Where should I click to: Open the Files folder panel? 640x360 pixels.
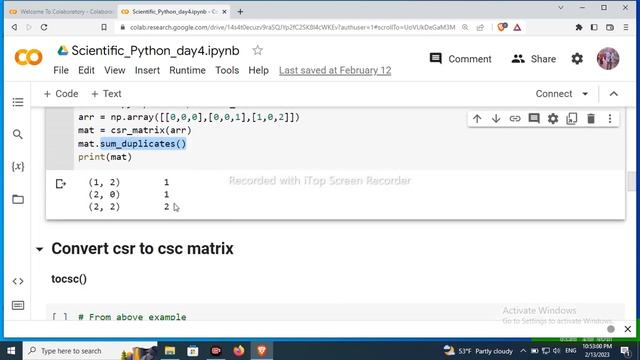click(18, 199)
